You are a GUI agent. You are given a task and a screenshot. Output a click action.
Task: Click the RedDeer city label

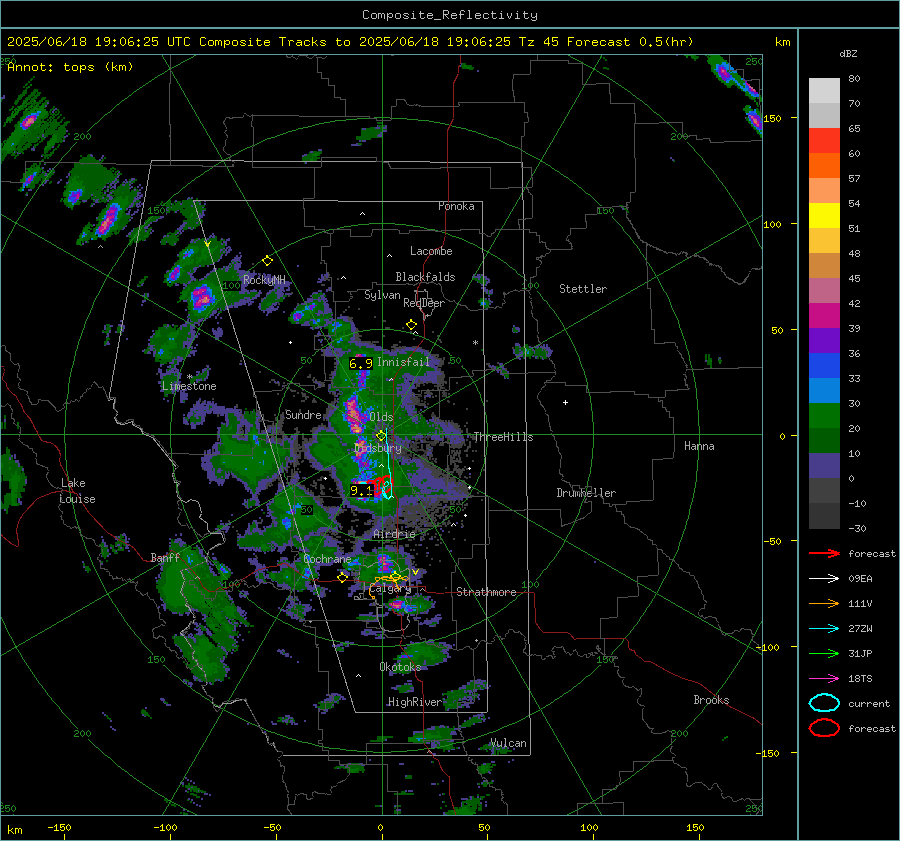pos(424,303)
